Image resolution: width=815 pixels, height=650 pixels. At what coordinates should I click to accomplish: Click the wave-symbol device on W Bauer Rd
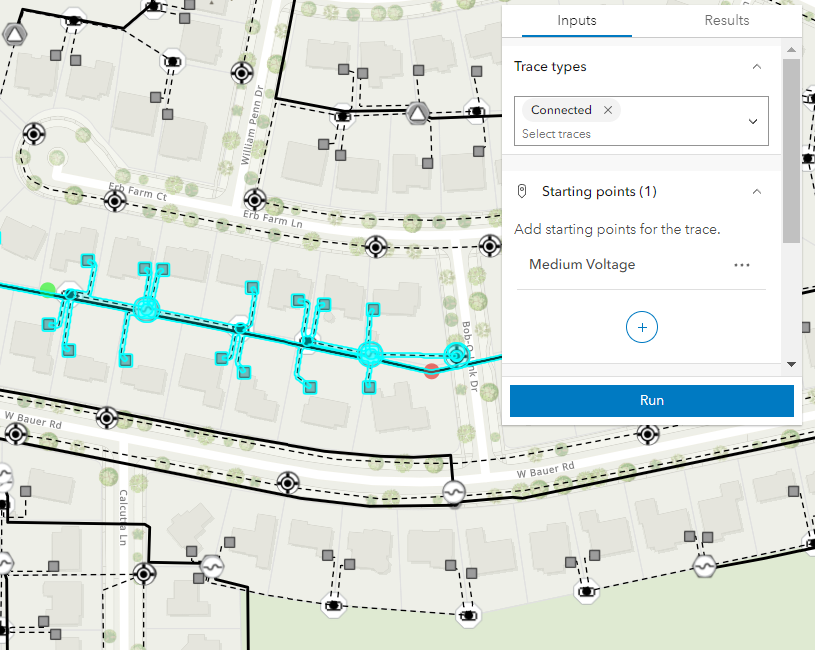coord(452,492)
